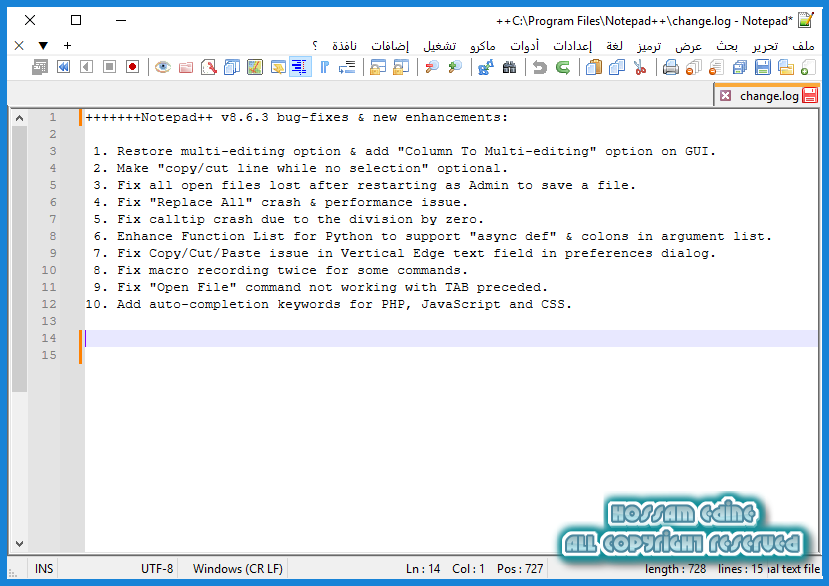Cut selection with the scissors icon
This screenshot has height=586, width=829.
640,67
